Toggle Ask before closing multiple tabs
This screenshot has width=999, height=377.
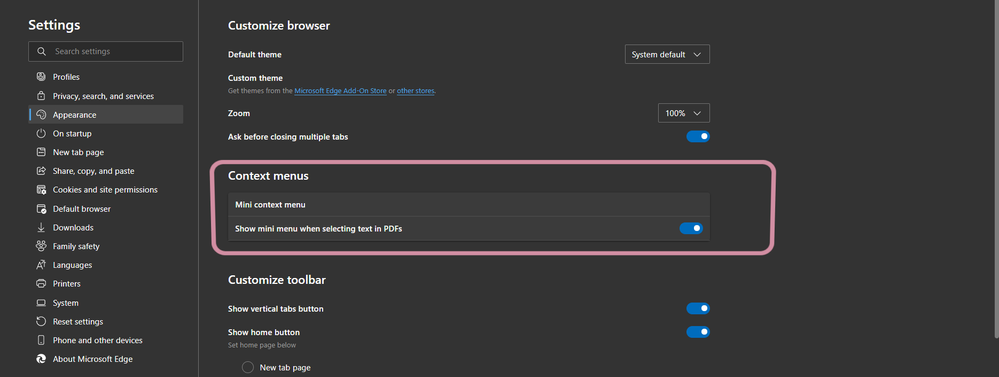(698, 136)
